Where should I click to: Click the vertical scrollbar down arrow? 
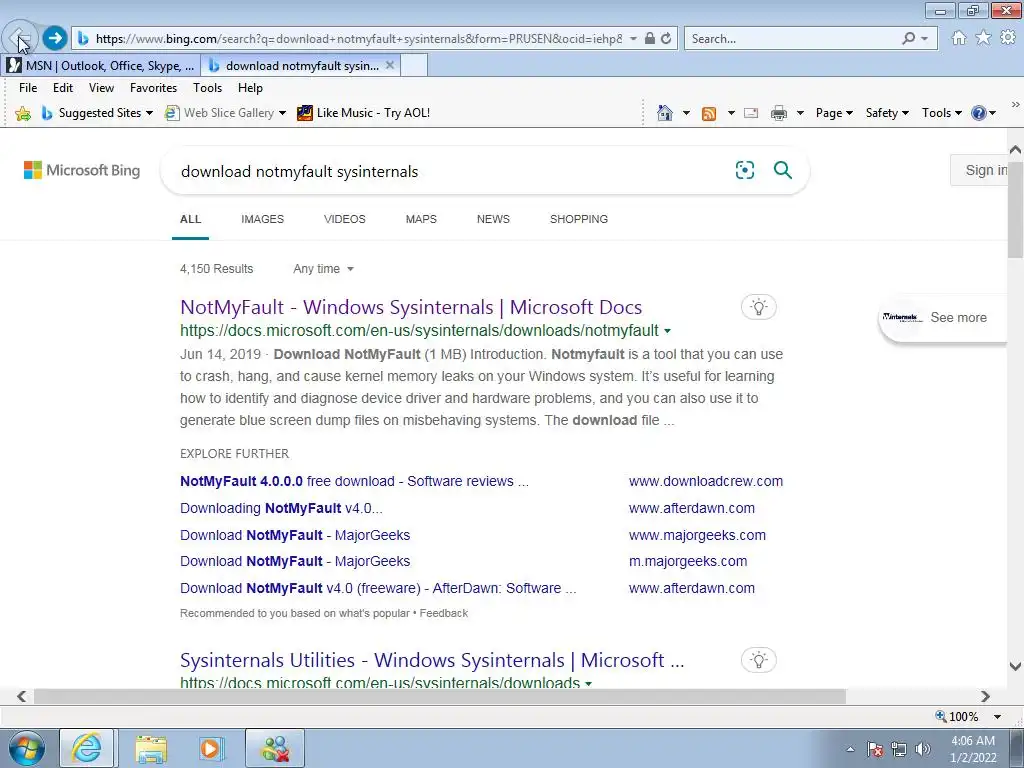click(1016, 667)
